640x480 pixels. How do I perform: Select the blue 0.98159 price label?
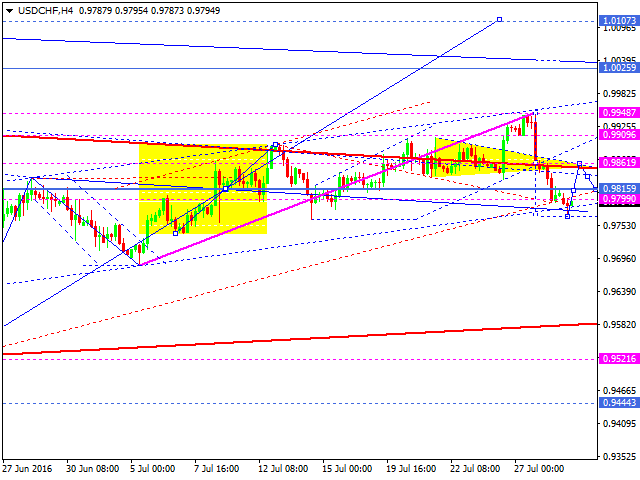(x=619, y=189)
